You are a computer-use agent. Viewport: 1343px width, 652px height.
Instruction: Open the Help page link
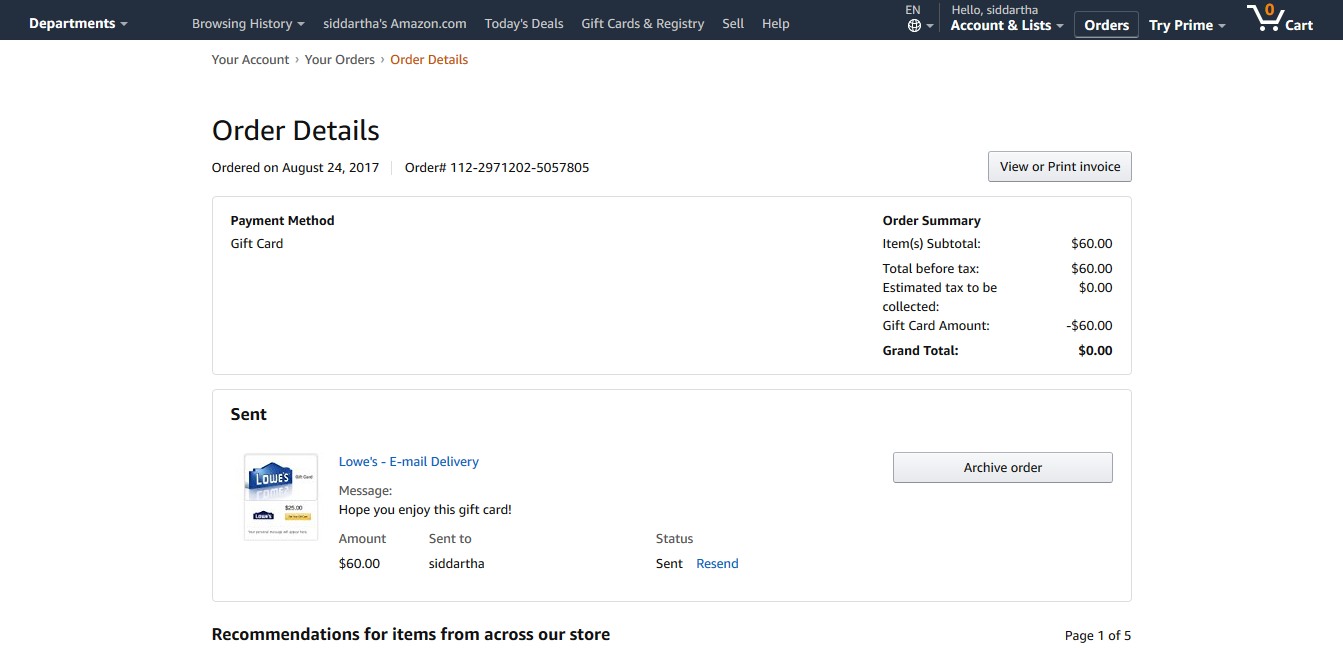(776, 23)
